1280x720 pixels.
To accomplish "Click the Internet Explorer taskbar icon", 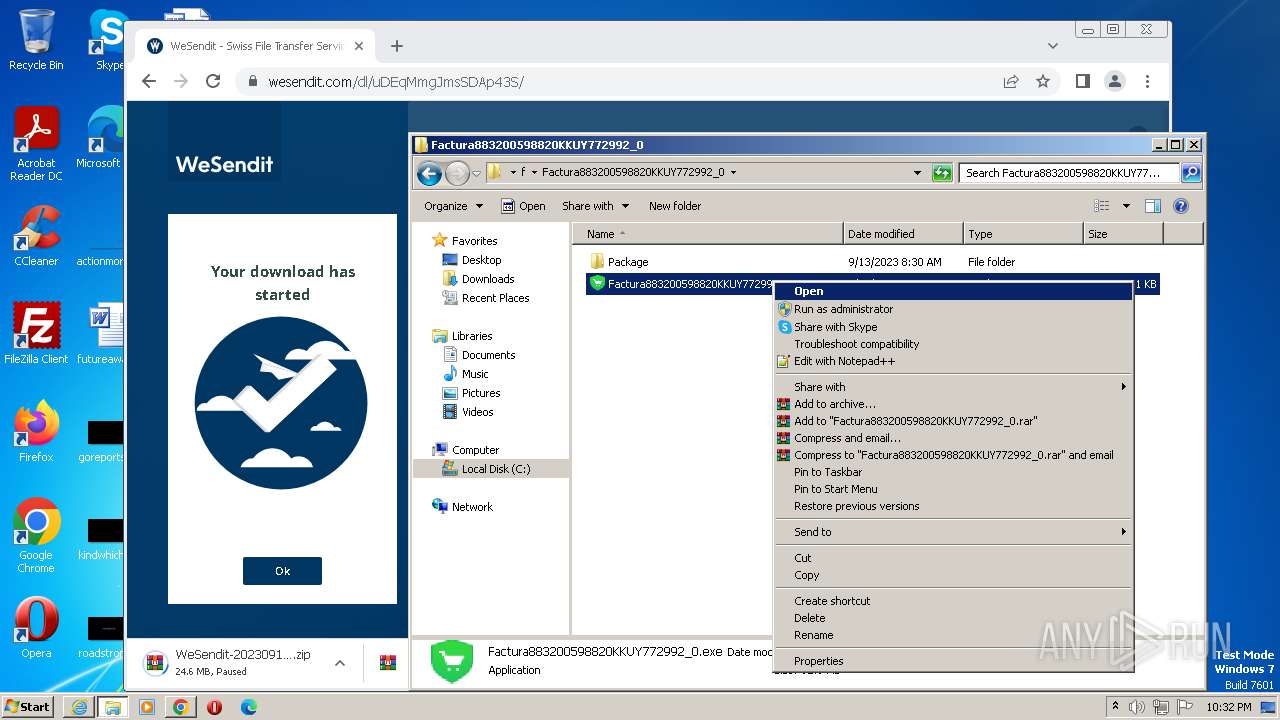I will coord(79,707).
